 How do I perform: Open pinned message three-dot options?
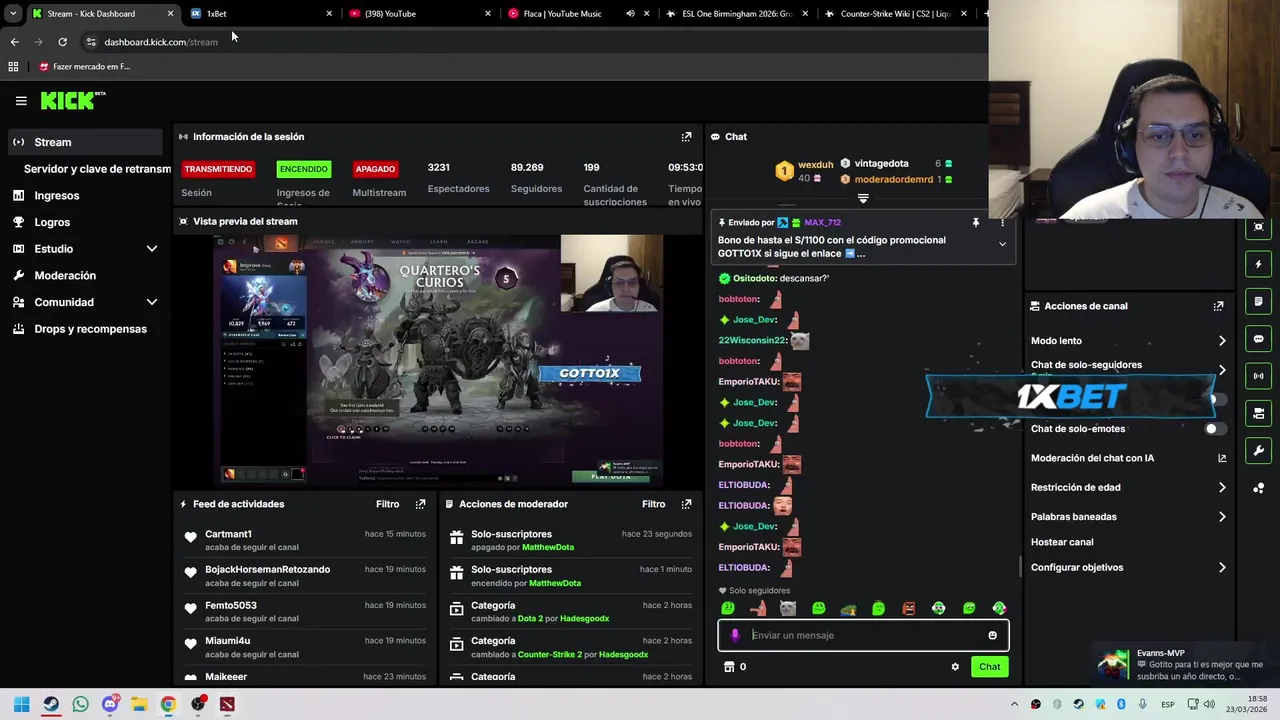(1002, 222)
